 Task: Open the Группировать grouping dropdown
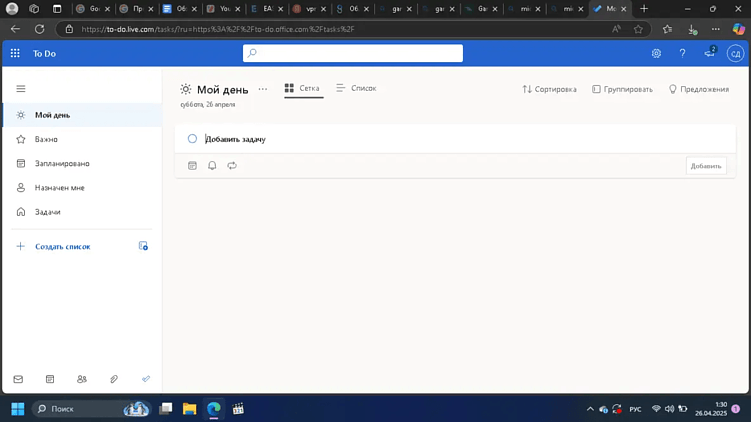click(622, 89)
